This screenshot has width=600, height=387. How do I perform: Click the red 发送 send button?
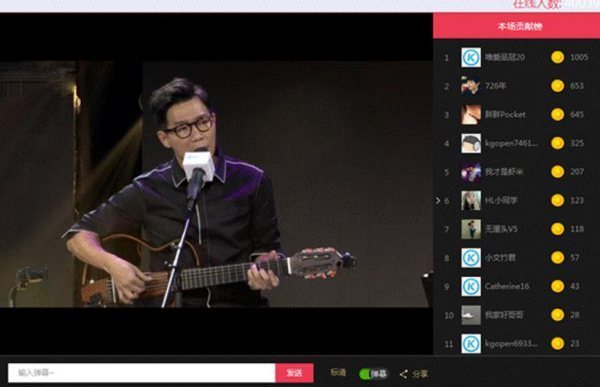[294, 373]
